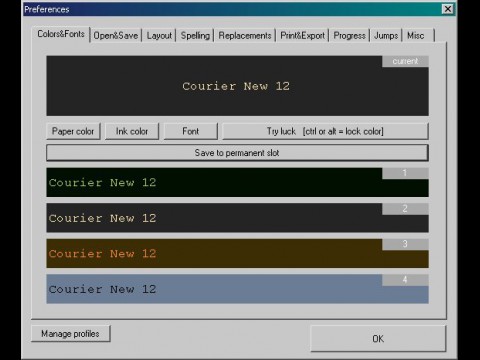Apply color slot 4 blue scheme
This screenshot has height=360, width=480.
(x=237, y=289)
